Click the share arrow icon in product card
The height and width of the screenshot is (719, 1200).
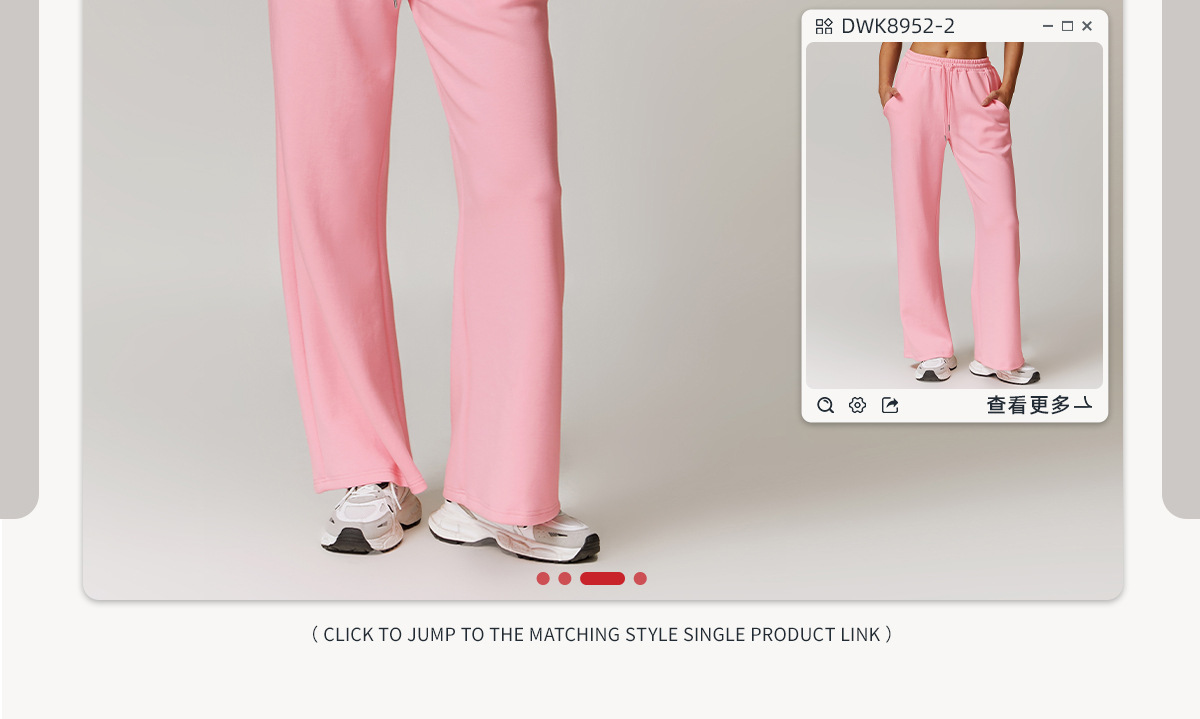(890, 405)
